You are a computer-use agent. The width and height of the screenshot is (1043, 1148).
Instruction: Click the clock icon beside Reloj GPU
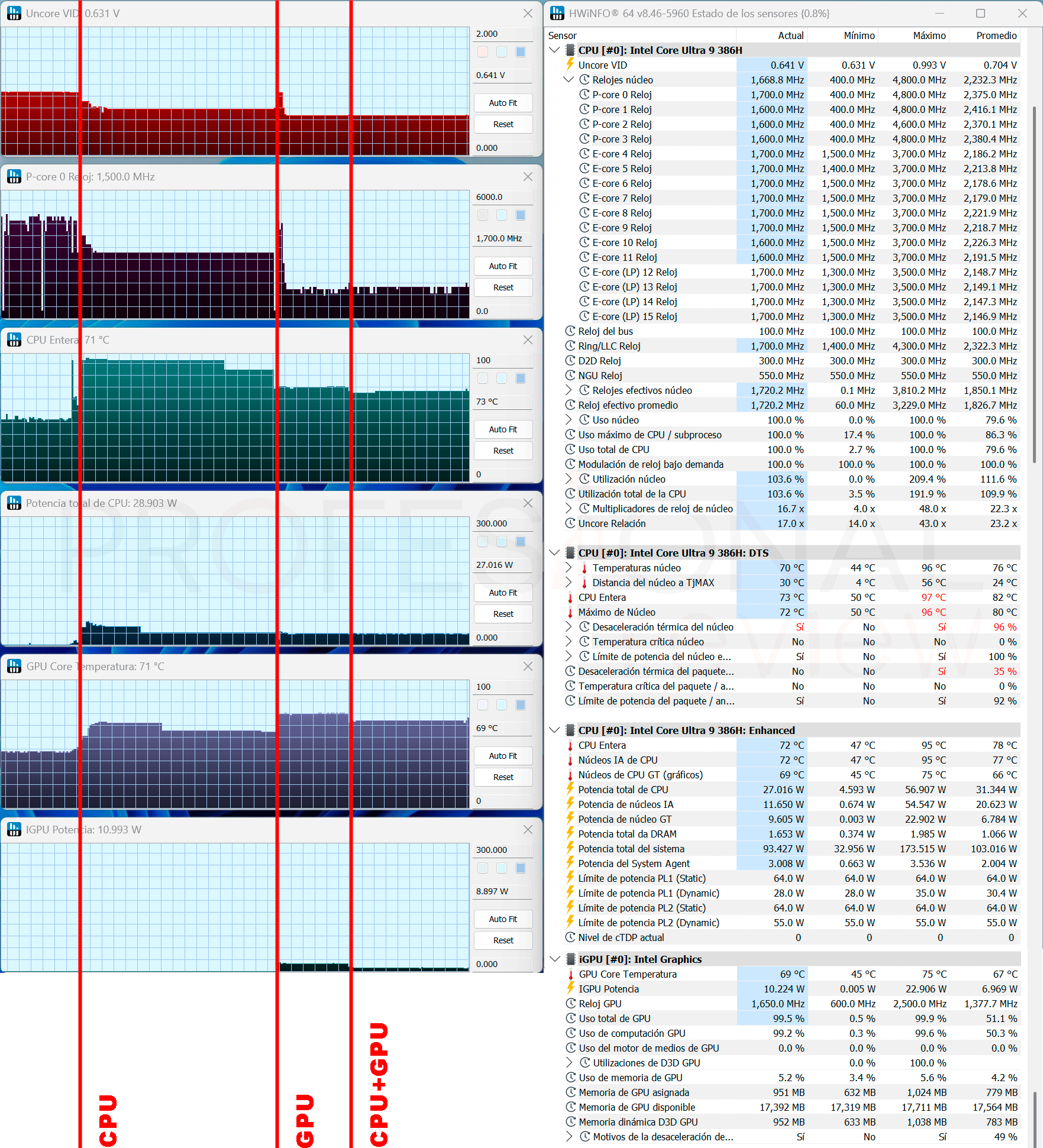tap(571, 1004)
